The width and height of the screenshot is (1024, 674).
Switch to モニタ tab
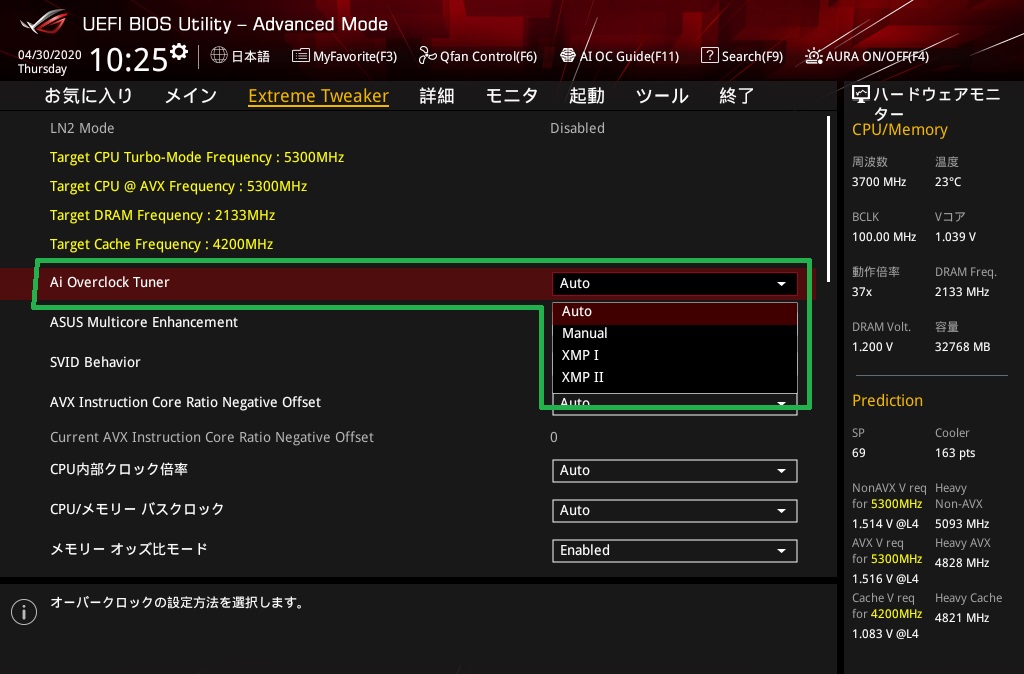[x=511, y=96]
